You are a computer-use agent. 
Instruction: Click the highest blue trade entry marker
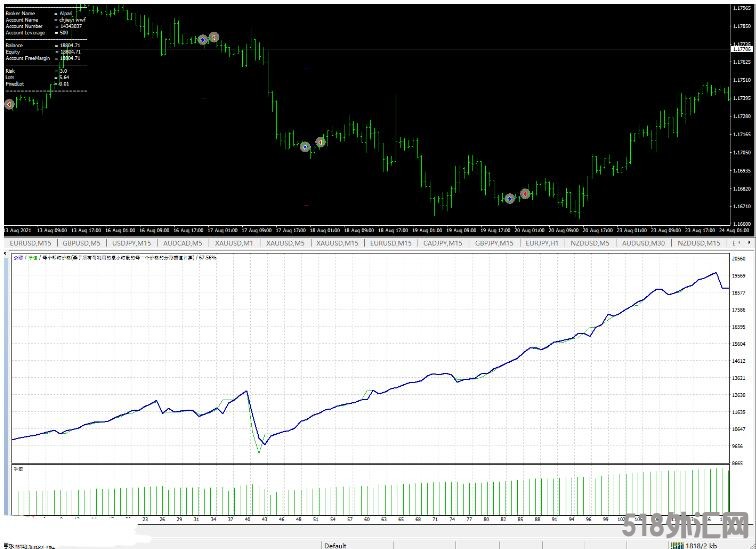(x=203, y=39)
